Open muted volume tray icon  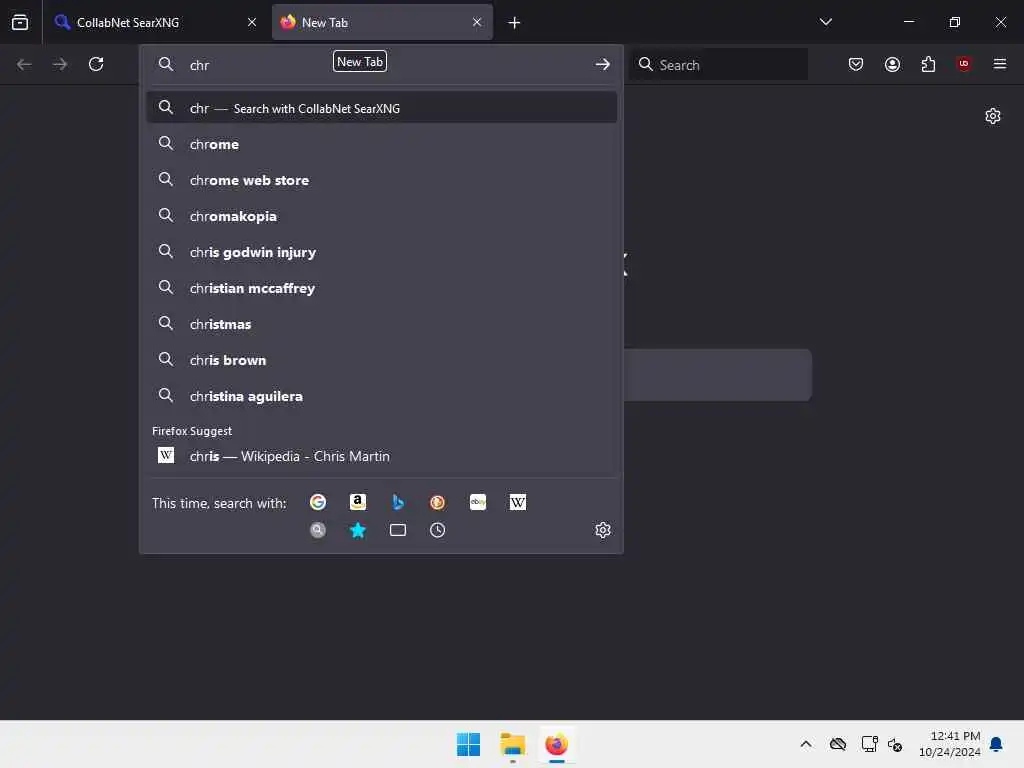click(x=895, y=744)
